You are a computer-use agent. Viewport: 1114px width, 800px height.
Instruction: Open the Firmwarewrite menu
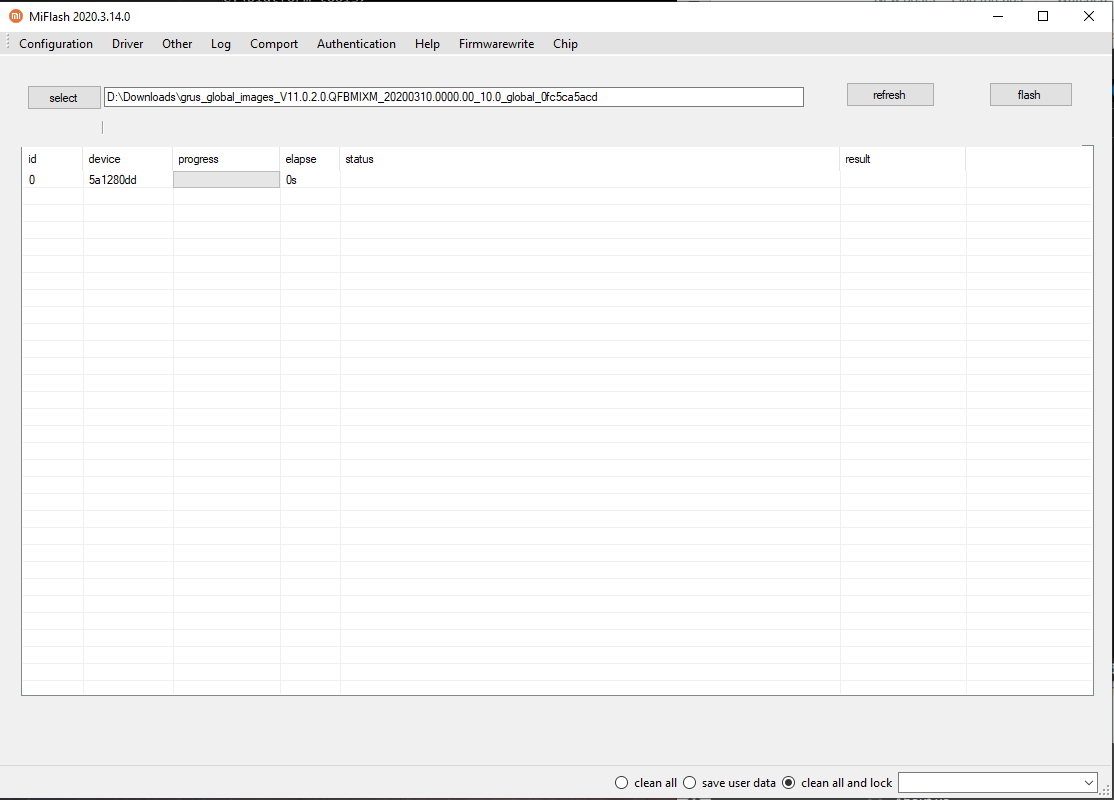(x=496, y=44)
